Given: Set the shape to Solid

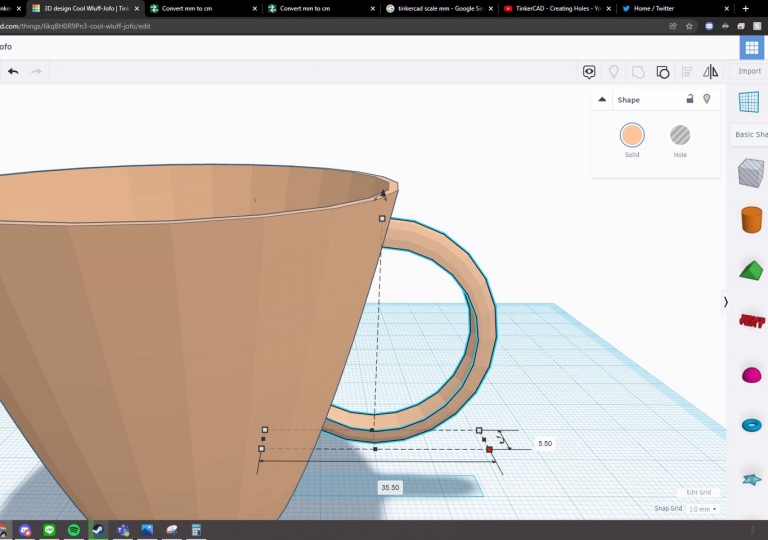Looking at the screenshot, I should [x=632, y=135].
